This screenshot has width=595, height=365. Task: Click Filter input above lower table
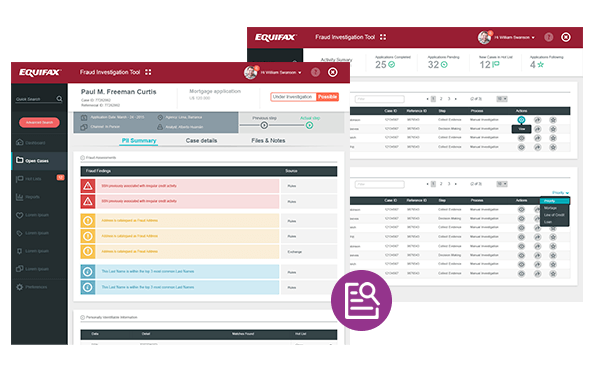tap(379, 184)
